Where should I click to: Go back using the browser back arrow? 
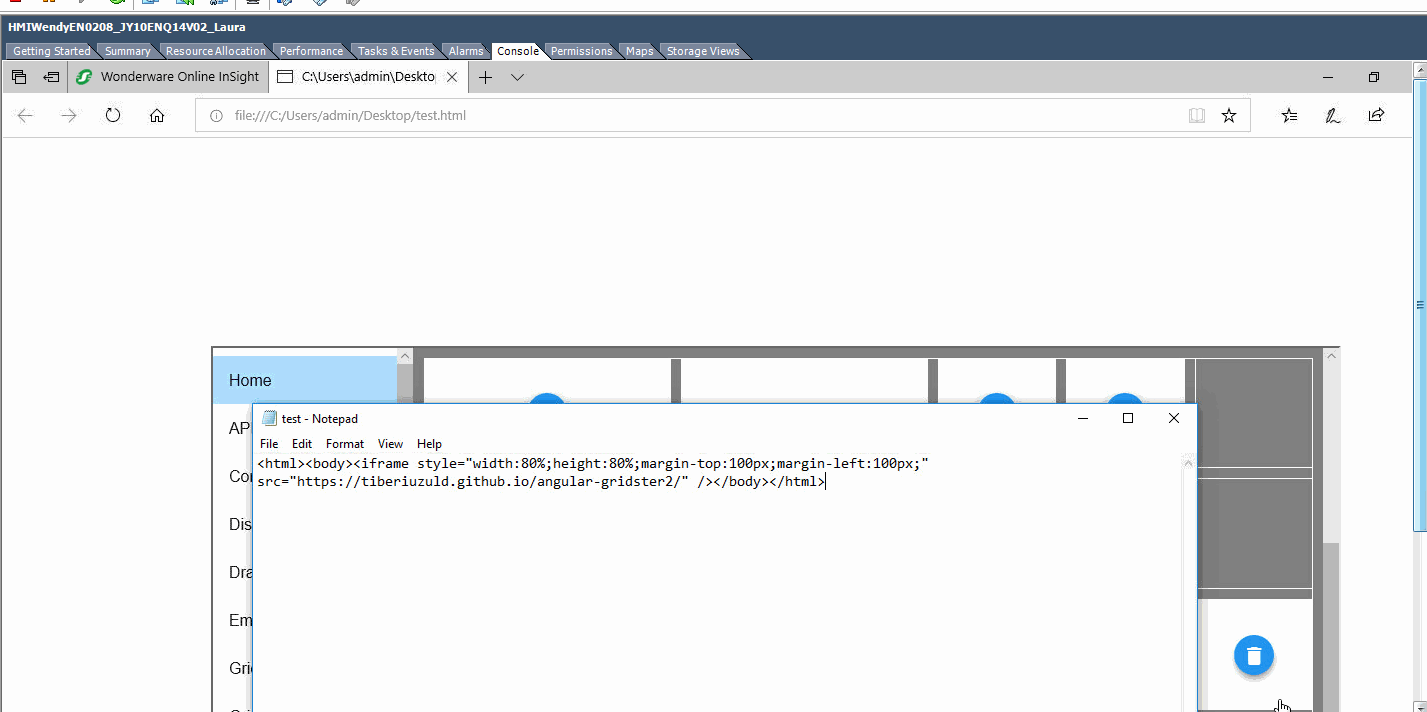pyautogui.click(x=24, y=115)
